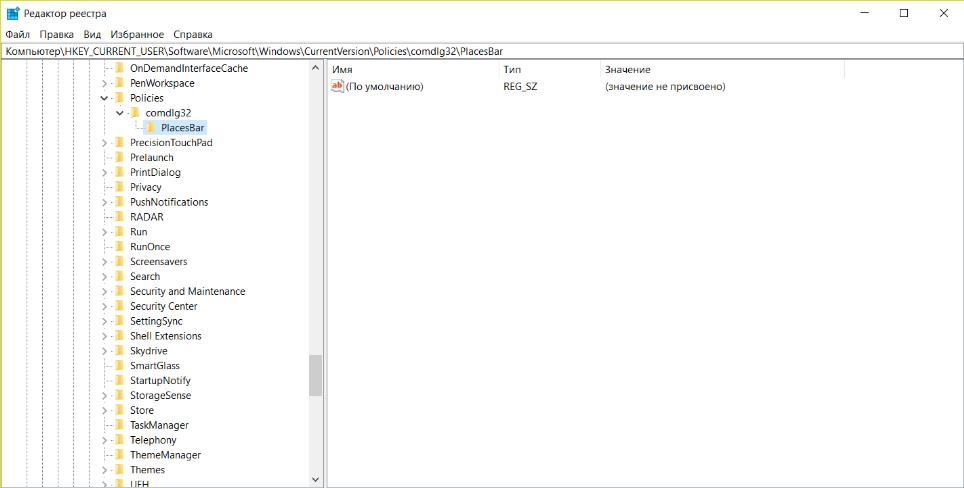Select the Shell Extensions key

click(165, 336)
